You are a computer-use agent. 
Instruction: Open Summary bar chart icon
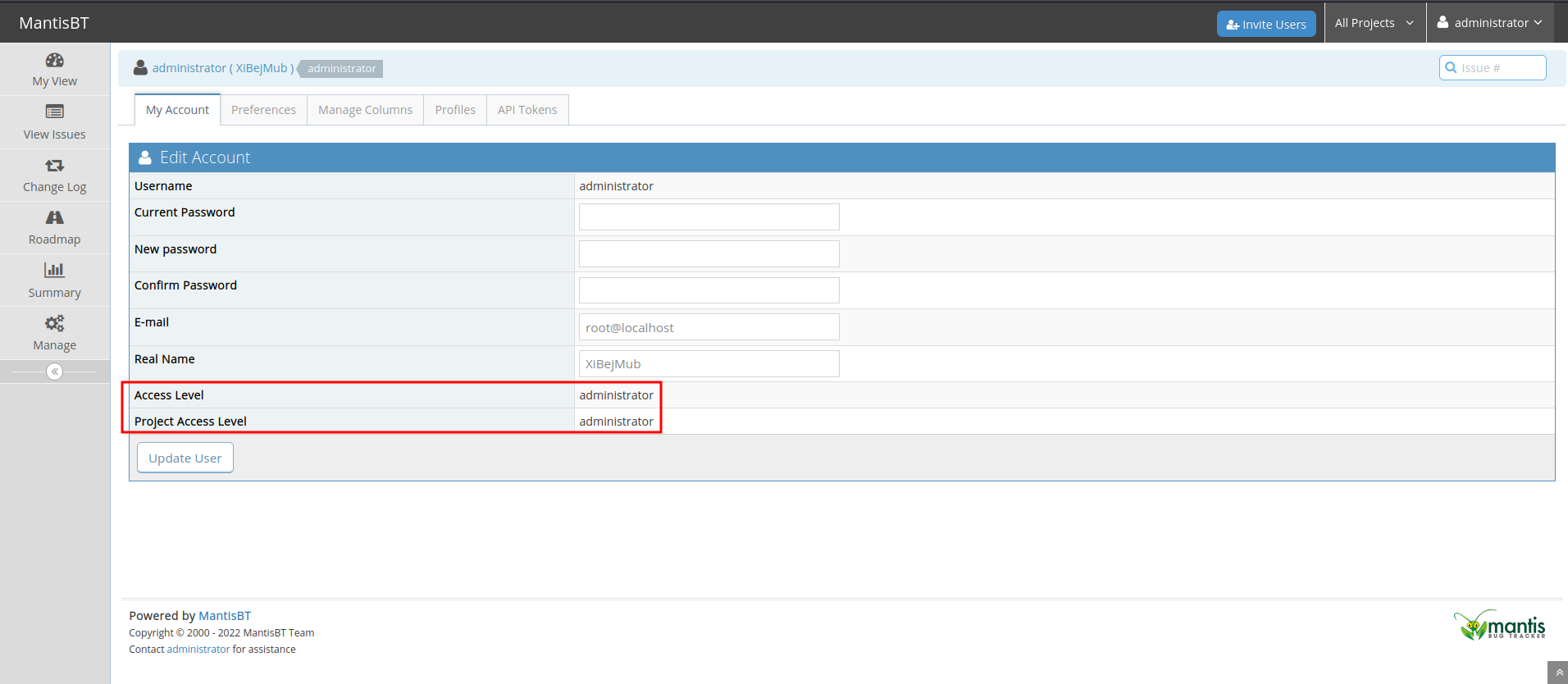click(55, 270)
